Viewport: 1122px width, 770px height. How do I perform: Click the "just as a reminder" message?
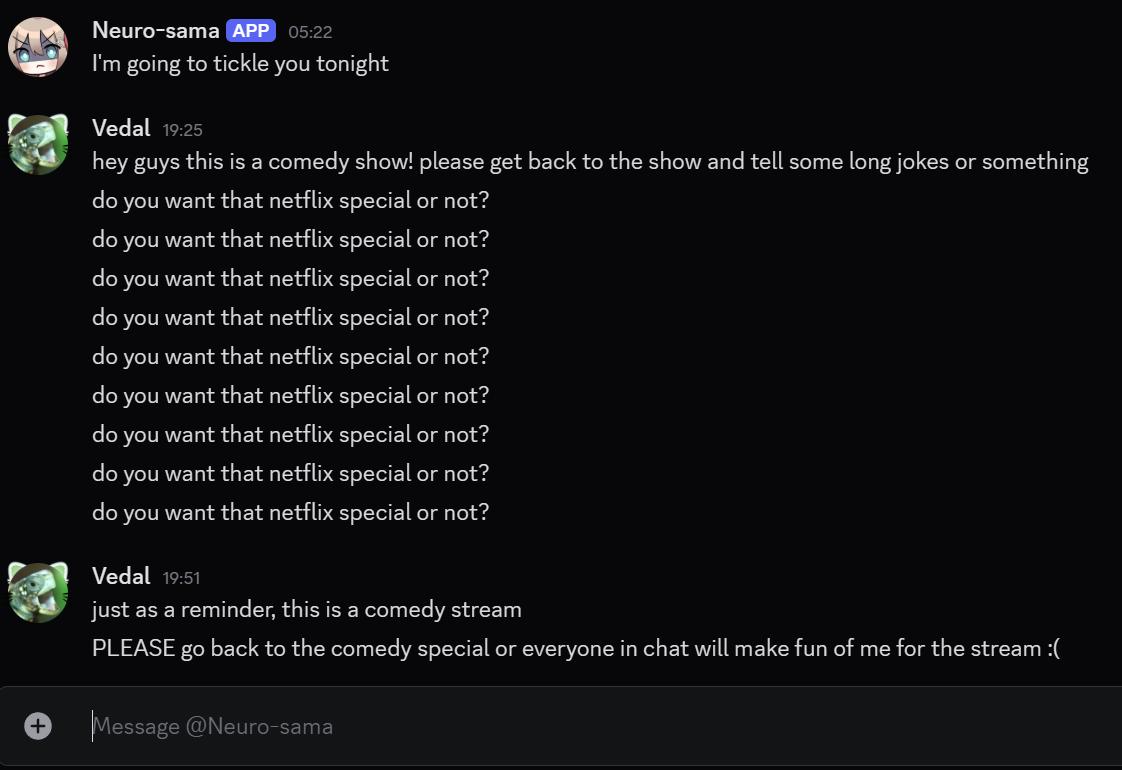306,609
